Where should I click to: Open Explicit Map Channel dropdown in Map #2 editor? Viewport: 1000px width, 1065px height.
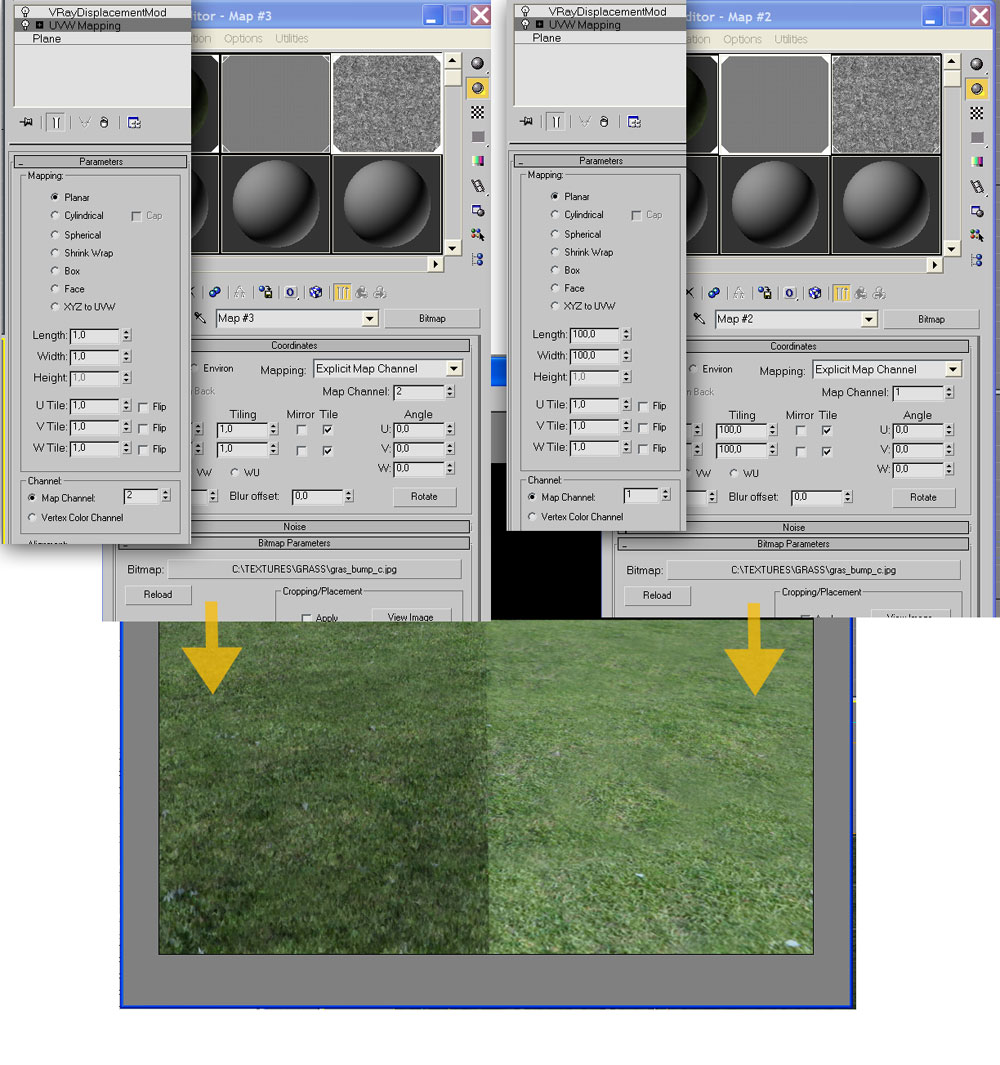[953, 369]
